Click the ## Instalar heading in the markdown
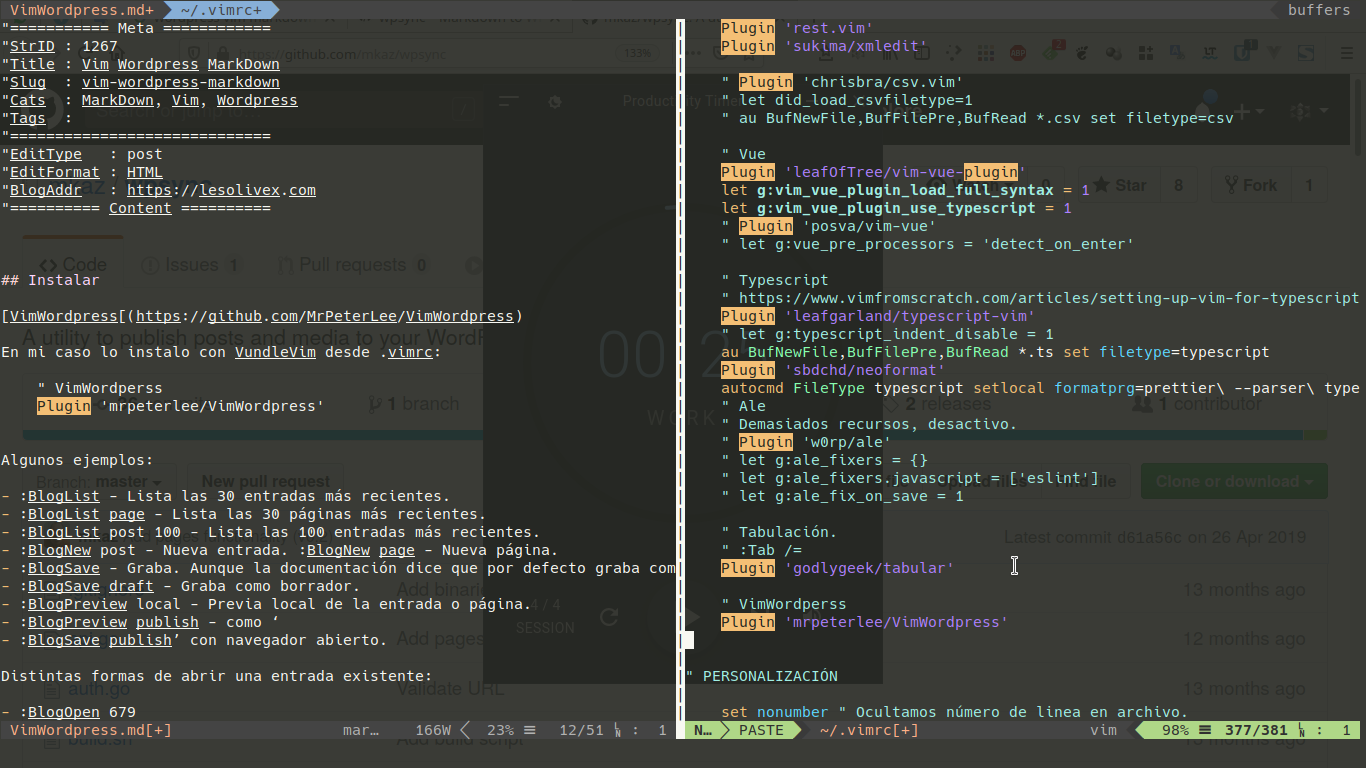Image resolution: width=1366 pixels, height=768 pixels. point(50,280)
